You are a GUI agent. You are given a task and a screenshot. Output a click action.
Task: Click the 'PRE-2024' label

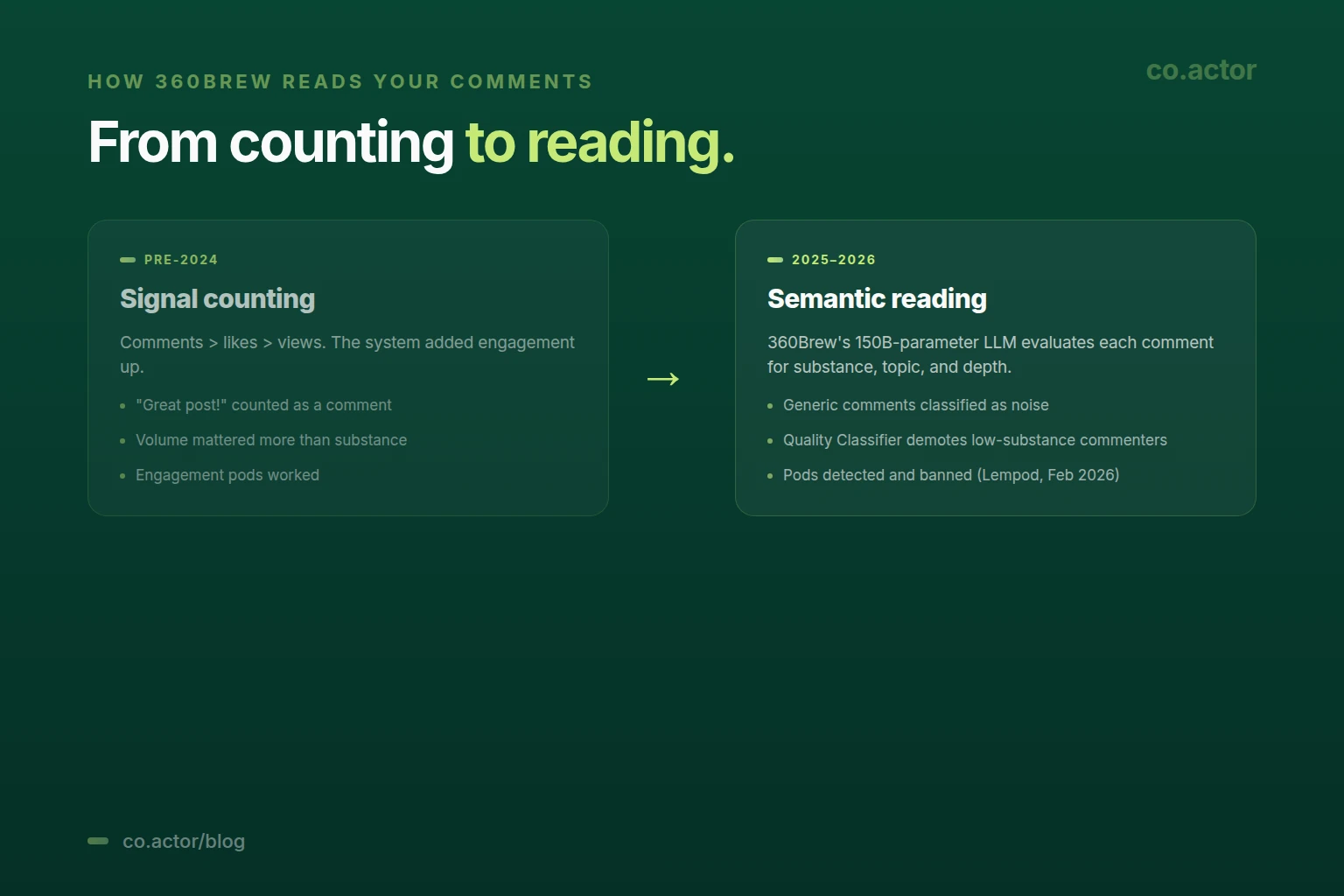point(181,260)
